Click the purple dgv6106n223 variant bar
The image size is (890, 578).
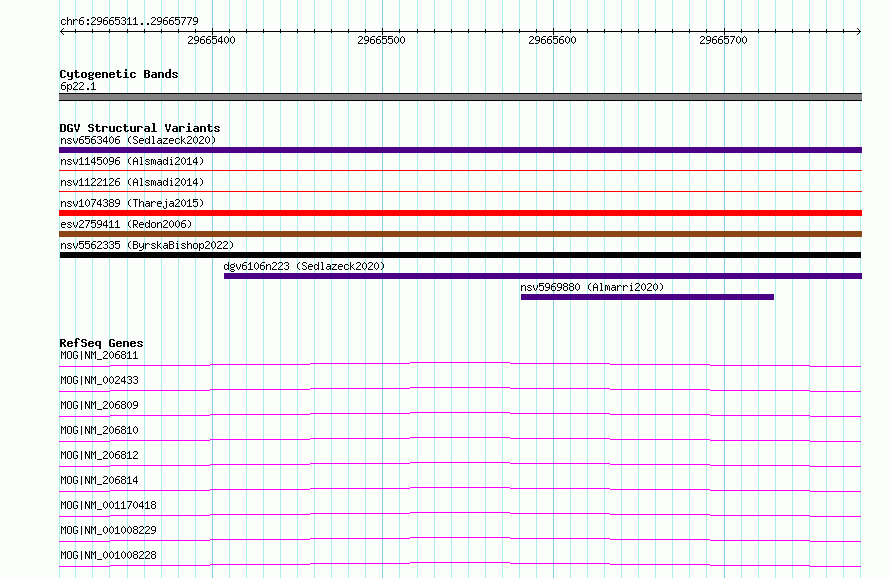pos(543,276)
